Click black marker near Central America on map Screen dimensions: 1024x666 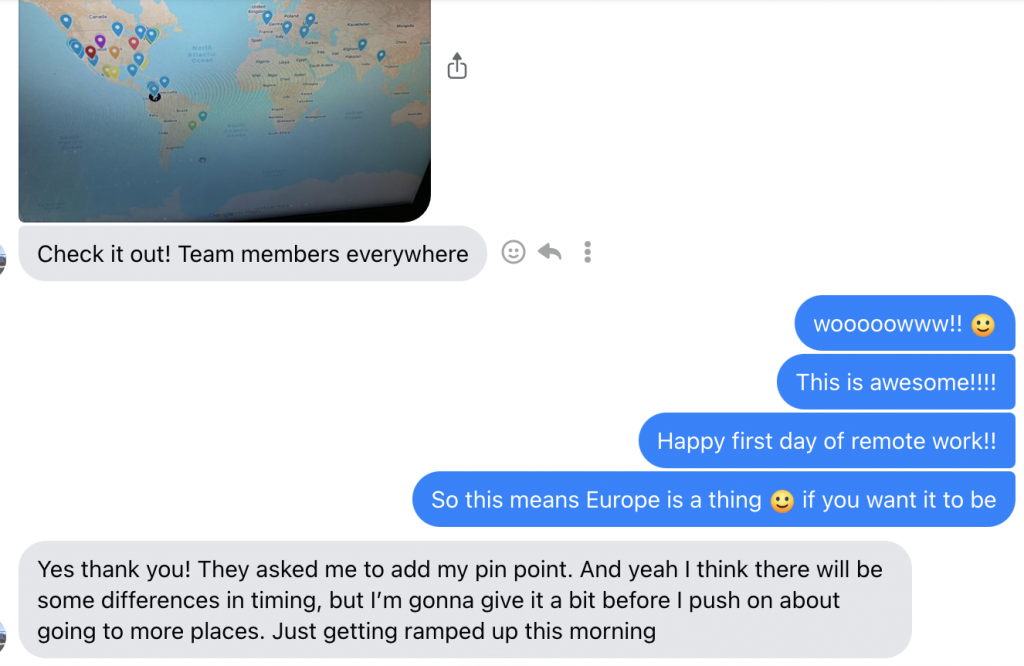tap(155, 97)
